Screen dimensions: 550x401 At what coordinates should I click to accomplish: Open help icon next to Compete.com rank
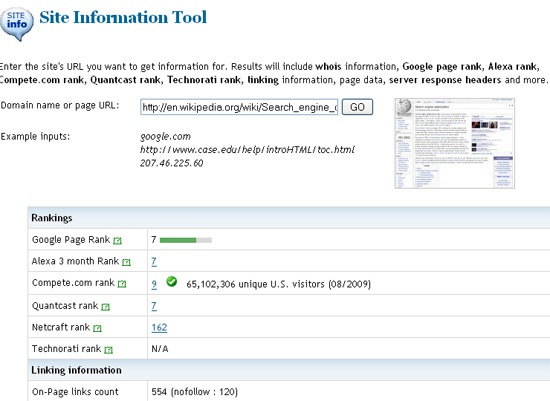(122, 284)
